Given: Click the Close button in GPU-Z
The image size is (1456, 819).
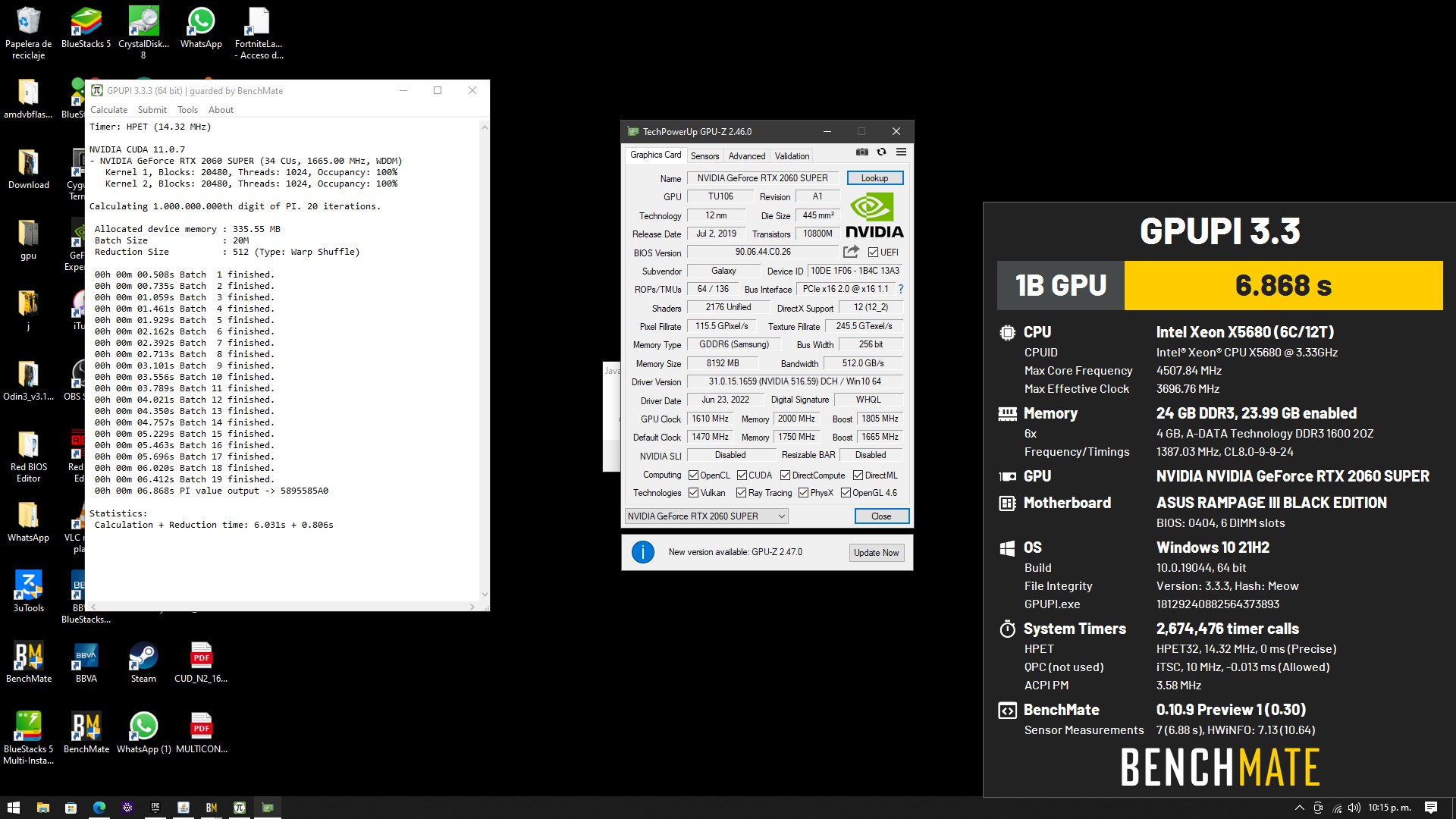Looking at the screenshot, I should (881, 516).
